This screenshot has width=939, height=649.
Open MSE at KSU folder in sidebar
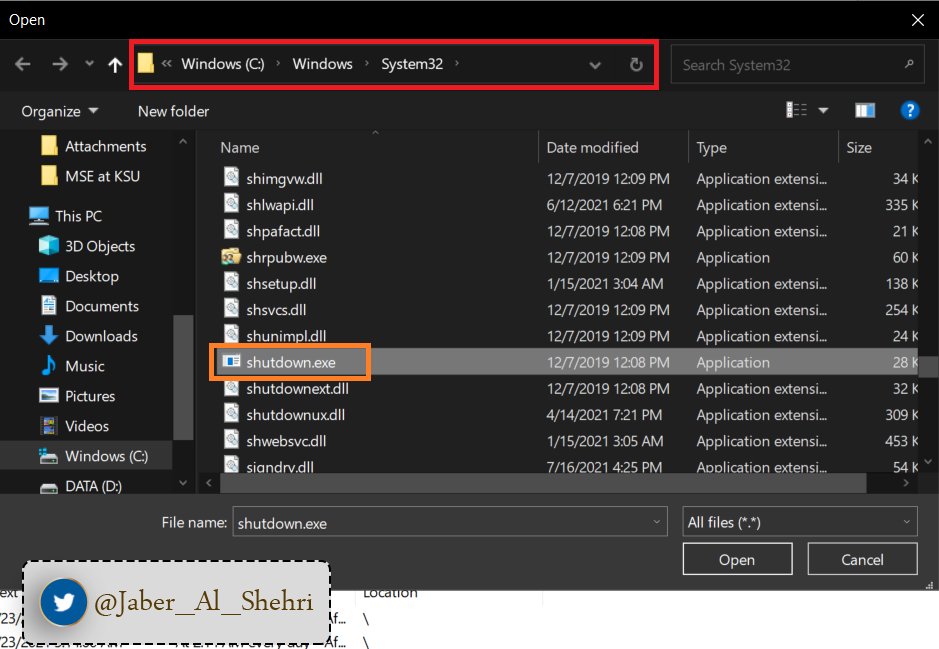pos(90,176)
